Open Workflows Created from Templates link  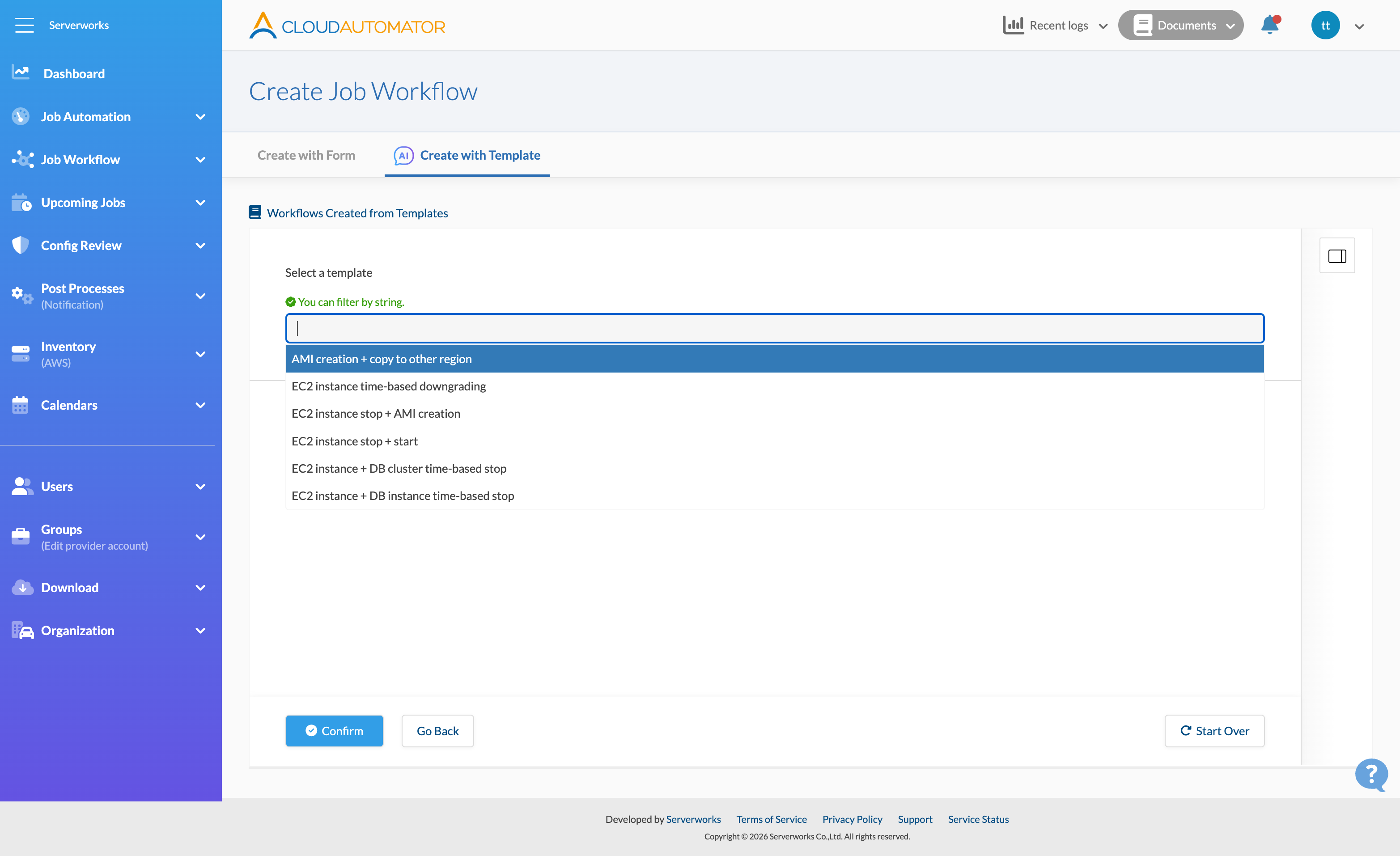(357, 213)
